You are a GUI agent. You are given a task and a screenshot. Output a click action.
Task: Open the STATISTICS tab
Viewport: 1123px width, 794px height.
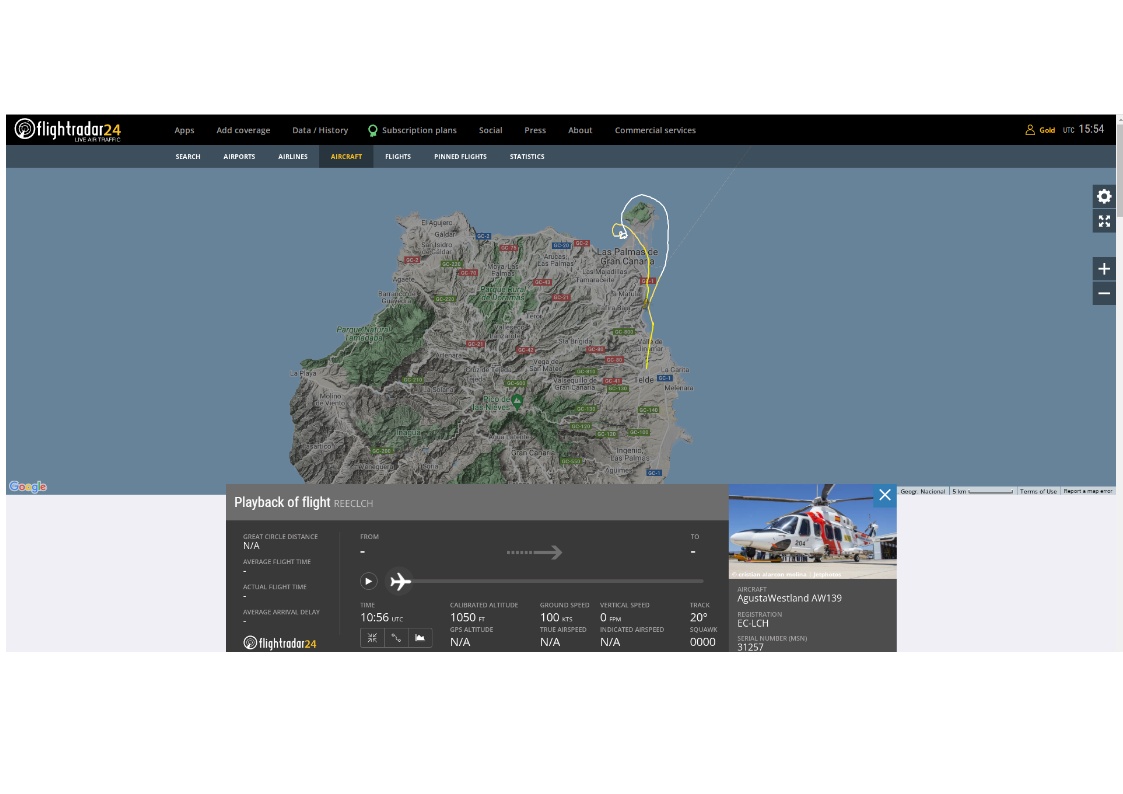point(527,157)
